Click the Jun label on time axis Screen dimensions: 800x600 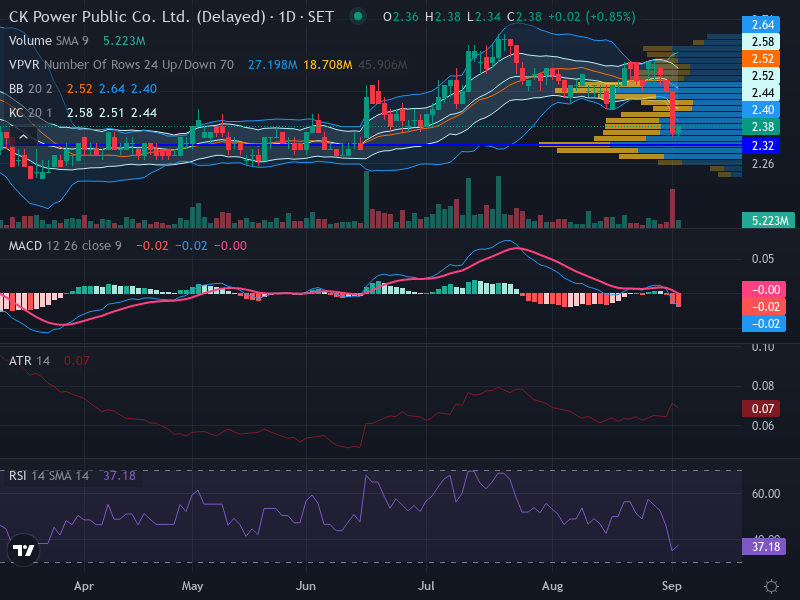[306, 586]
